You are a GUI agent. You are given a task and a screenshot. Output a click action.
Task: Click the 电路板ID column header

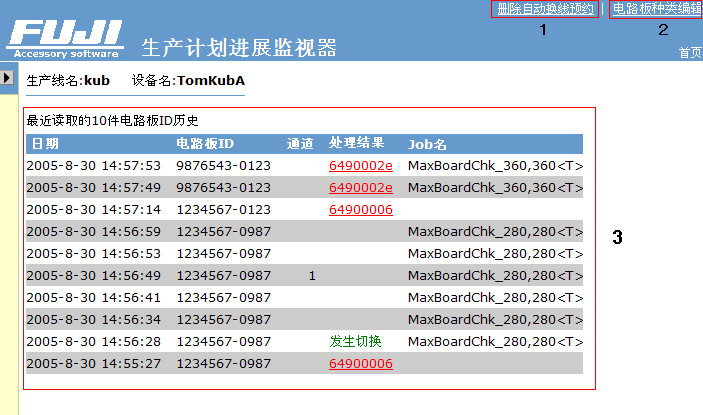click(204, 144)
